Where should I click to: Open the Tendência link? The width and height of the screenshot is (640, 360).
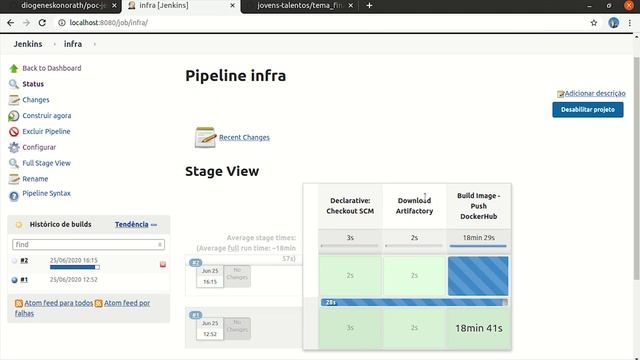[x=131, y=224]
